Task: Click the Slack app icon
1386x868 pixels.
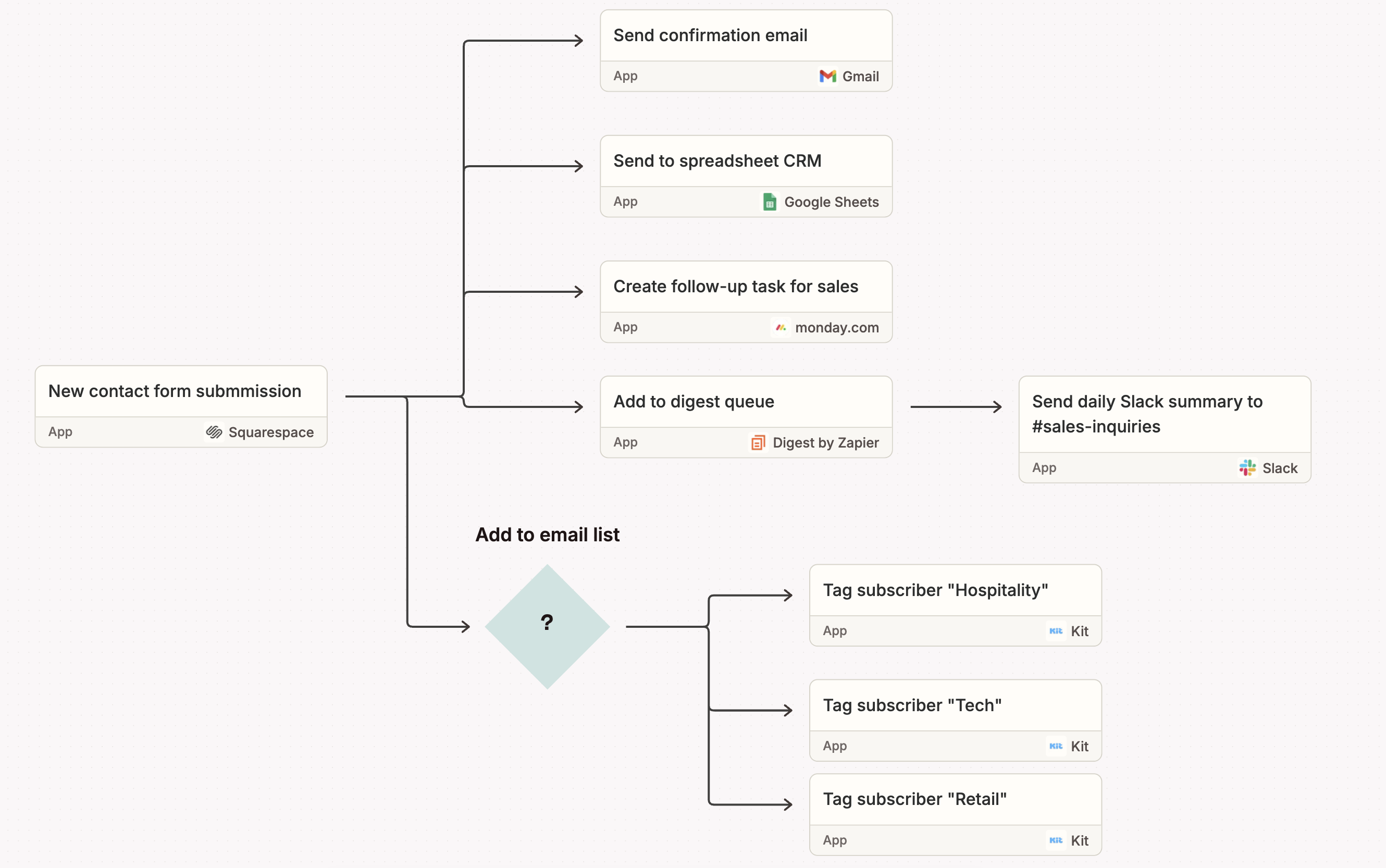Action: click(1247, 467)
